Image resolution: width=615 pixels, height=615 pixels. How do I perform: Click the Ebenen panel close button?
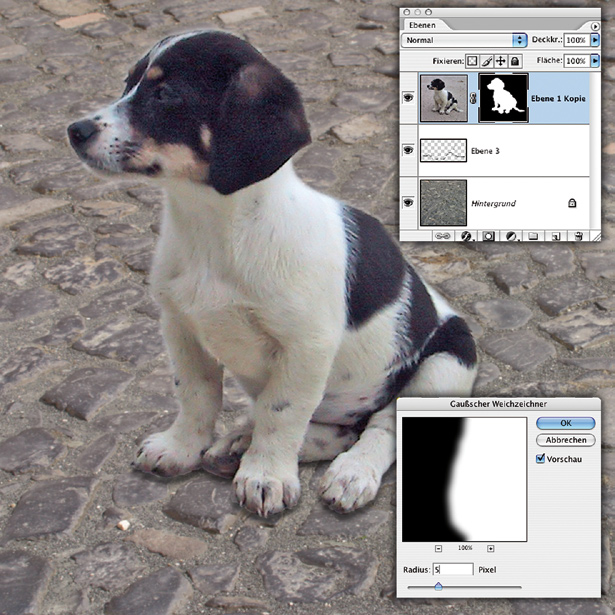pyautogui.click(x=407, y=13)
